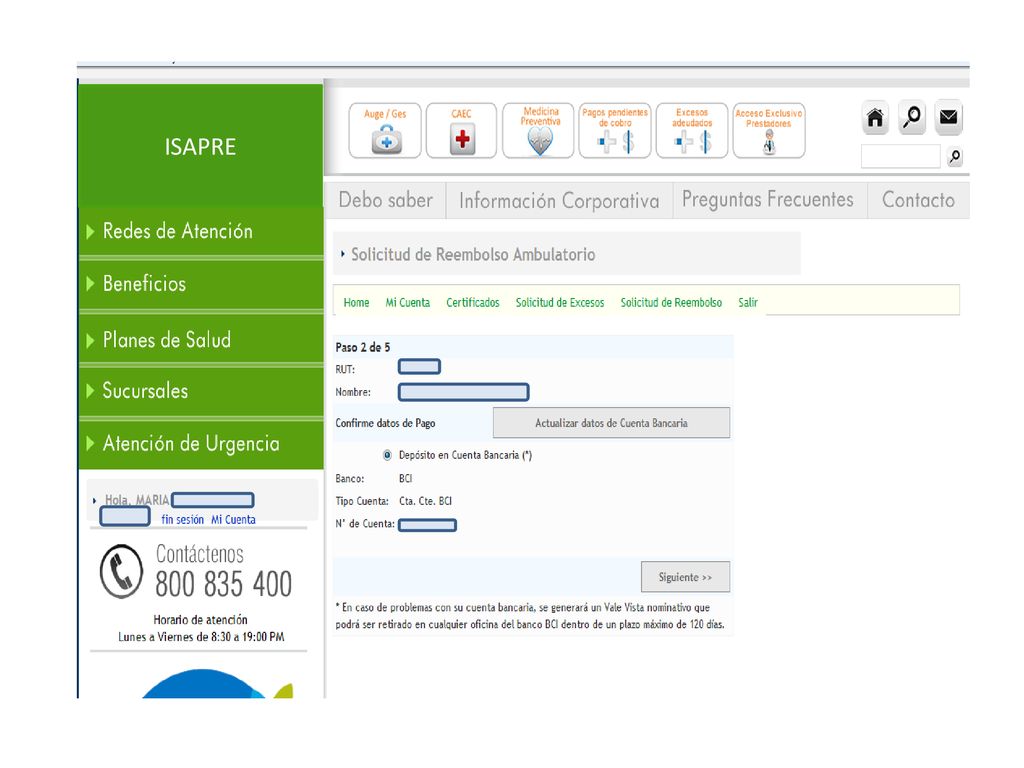The width and height of the screenshot is (1024, 768).
Task: Click the Banco: label
Action: tap(349, 479)
